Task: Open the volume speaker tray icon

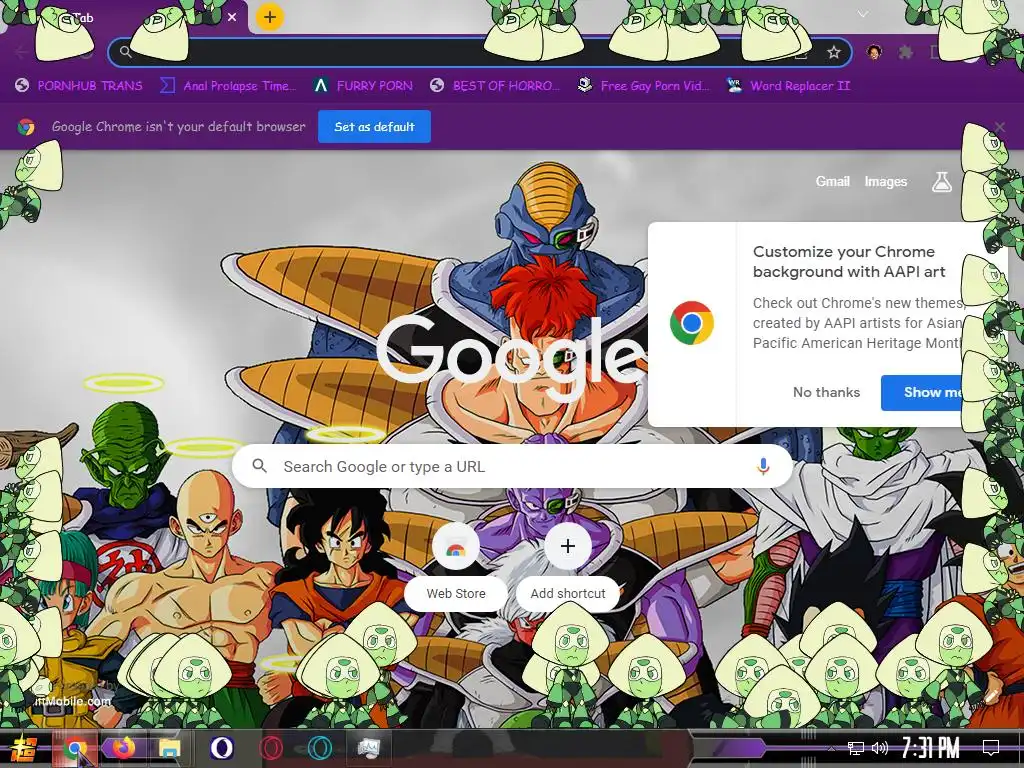Action: 880,748
